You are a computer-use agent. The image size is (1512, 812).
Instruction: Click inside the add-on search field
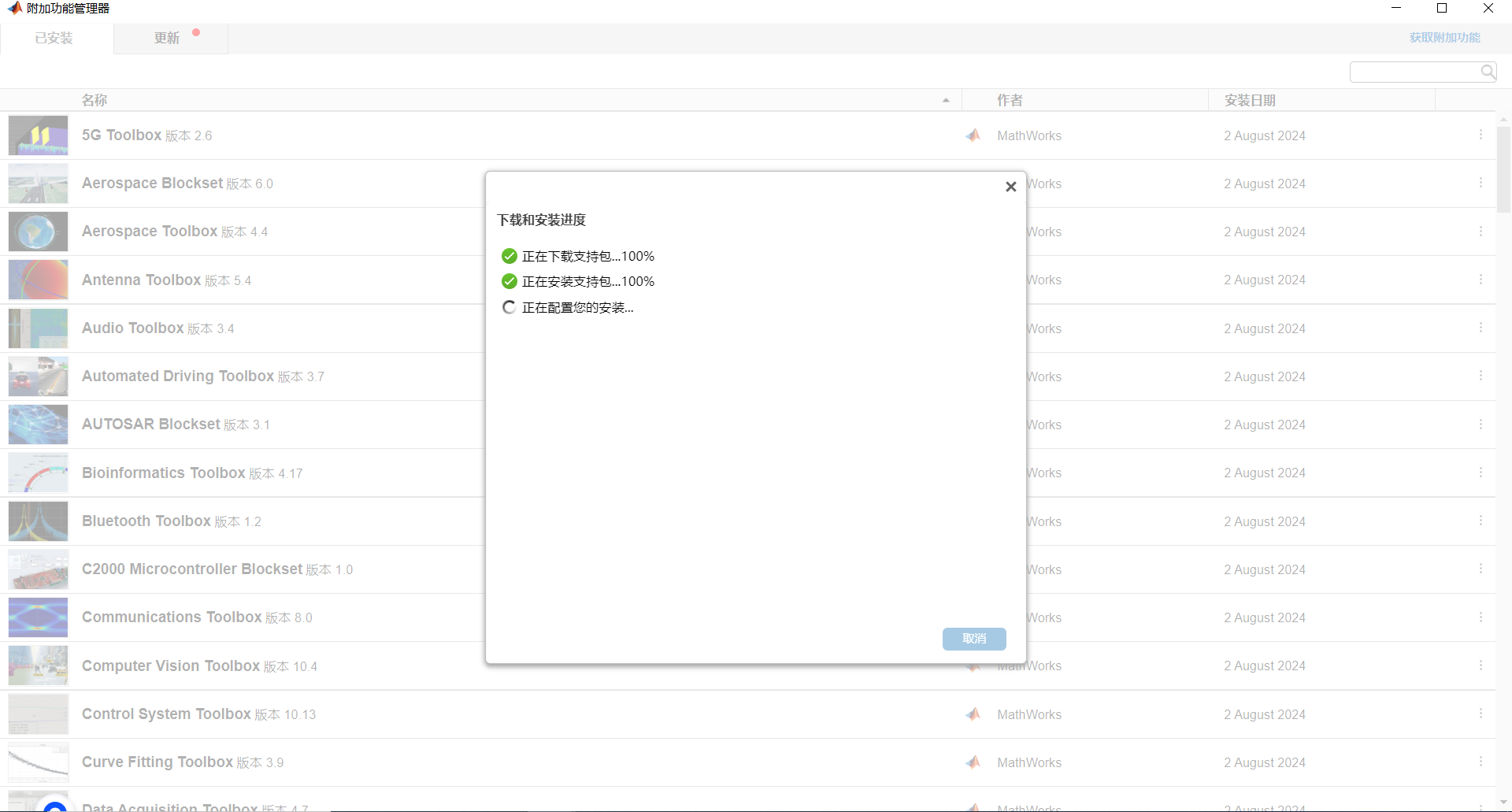[1414, 72]
